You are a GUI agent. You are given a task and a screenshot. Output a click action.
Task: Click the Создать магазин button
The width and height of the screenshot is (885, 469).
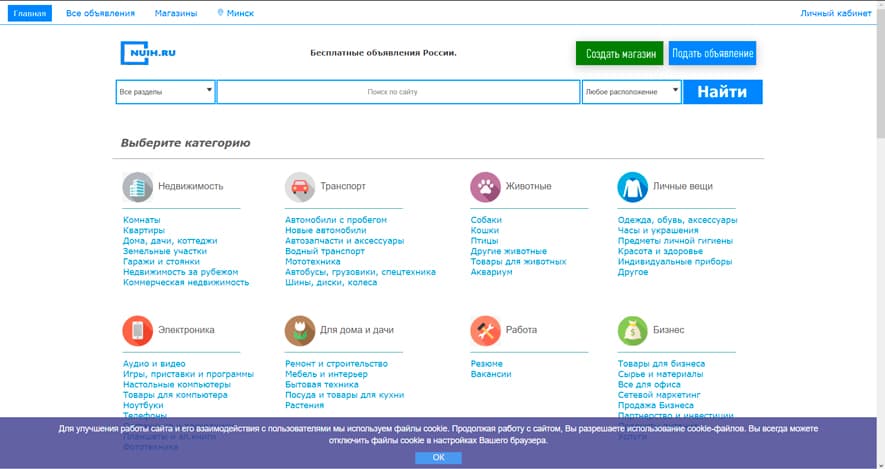pos(620,54)
